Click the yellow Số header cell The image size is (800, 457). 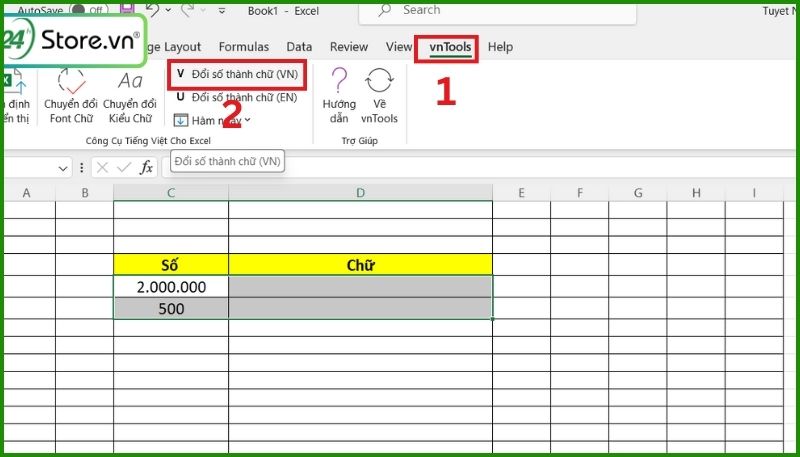[171, 265]
